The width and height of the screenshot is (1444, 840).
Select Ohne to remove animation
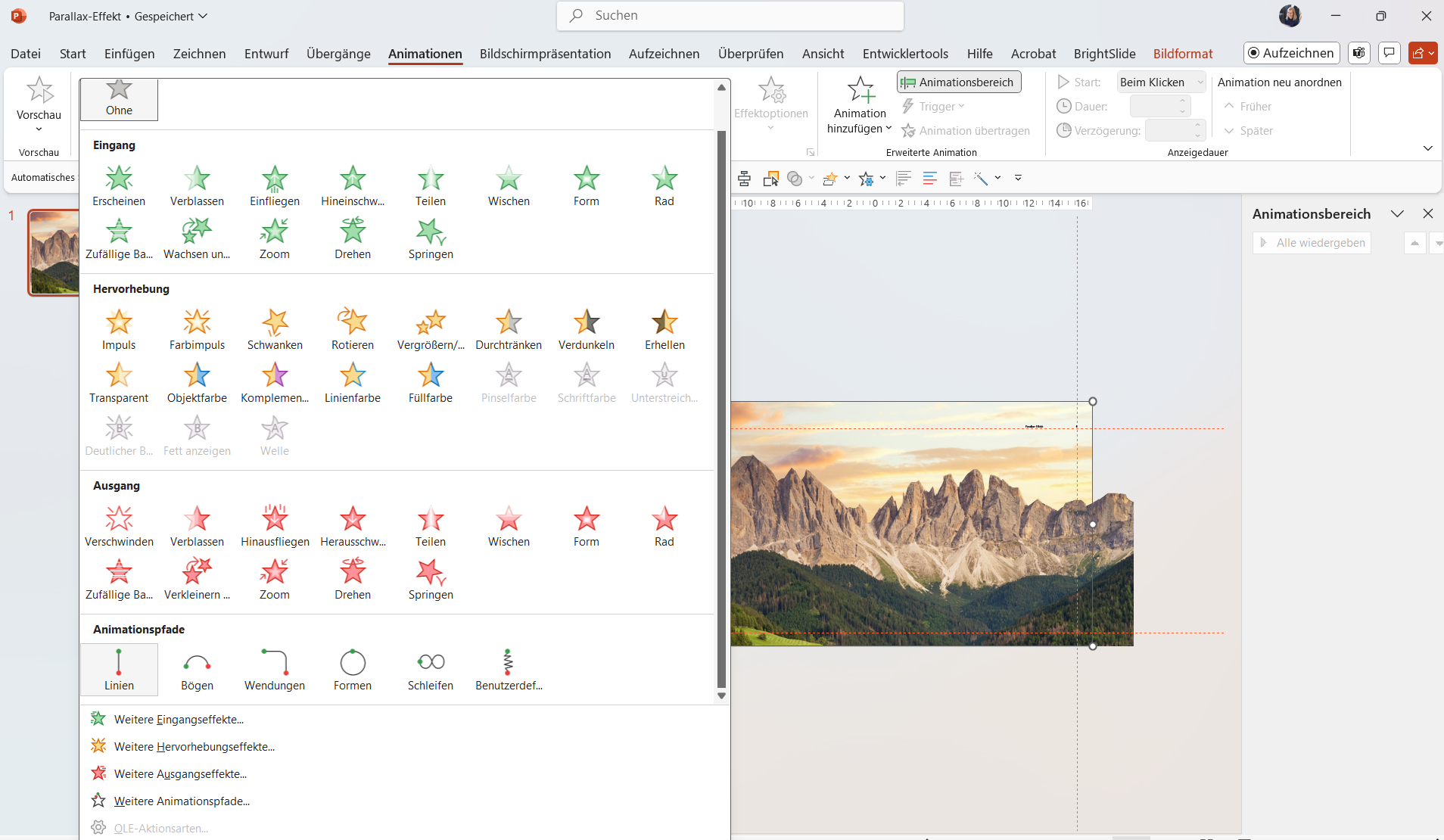[119, 99]
